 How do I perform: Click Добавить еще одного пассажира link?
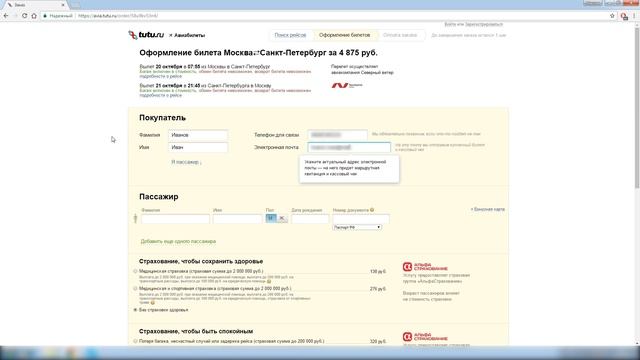tap(178, 241)
